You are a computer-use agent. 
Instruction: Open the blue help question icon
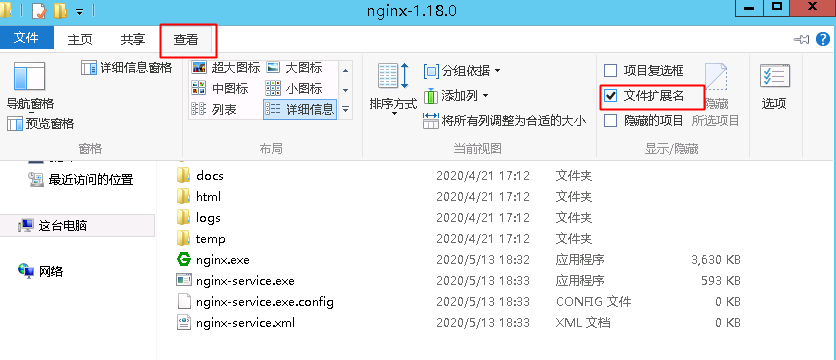(x=824, y=39)
